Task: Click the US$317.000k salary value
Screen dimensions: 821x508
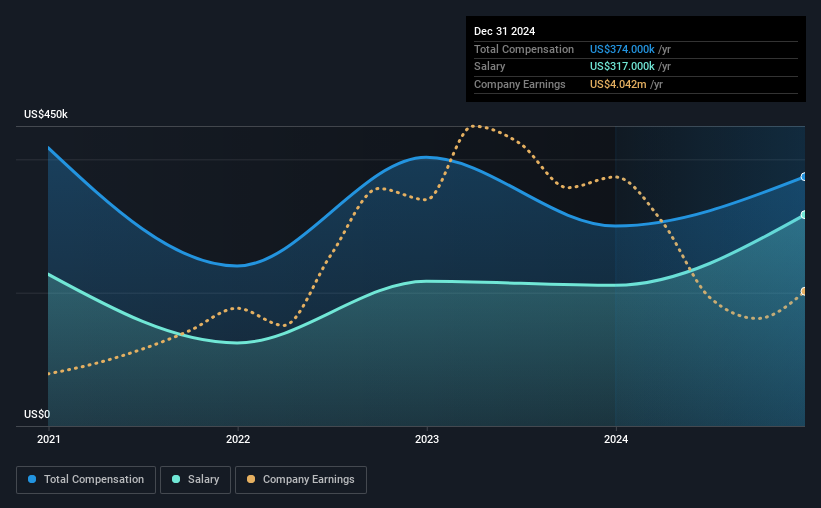Action: pos(622,67)
